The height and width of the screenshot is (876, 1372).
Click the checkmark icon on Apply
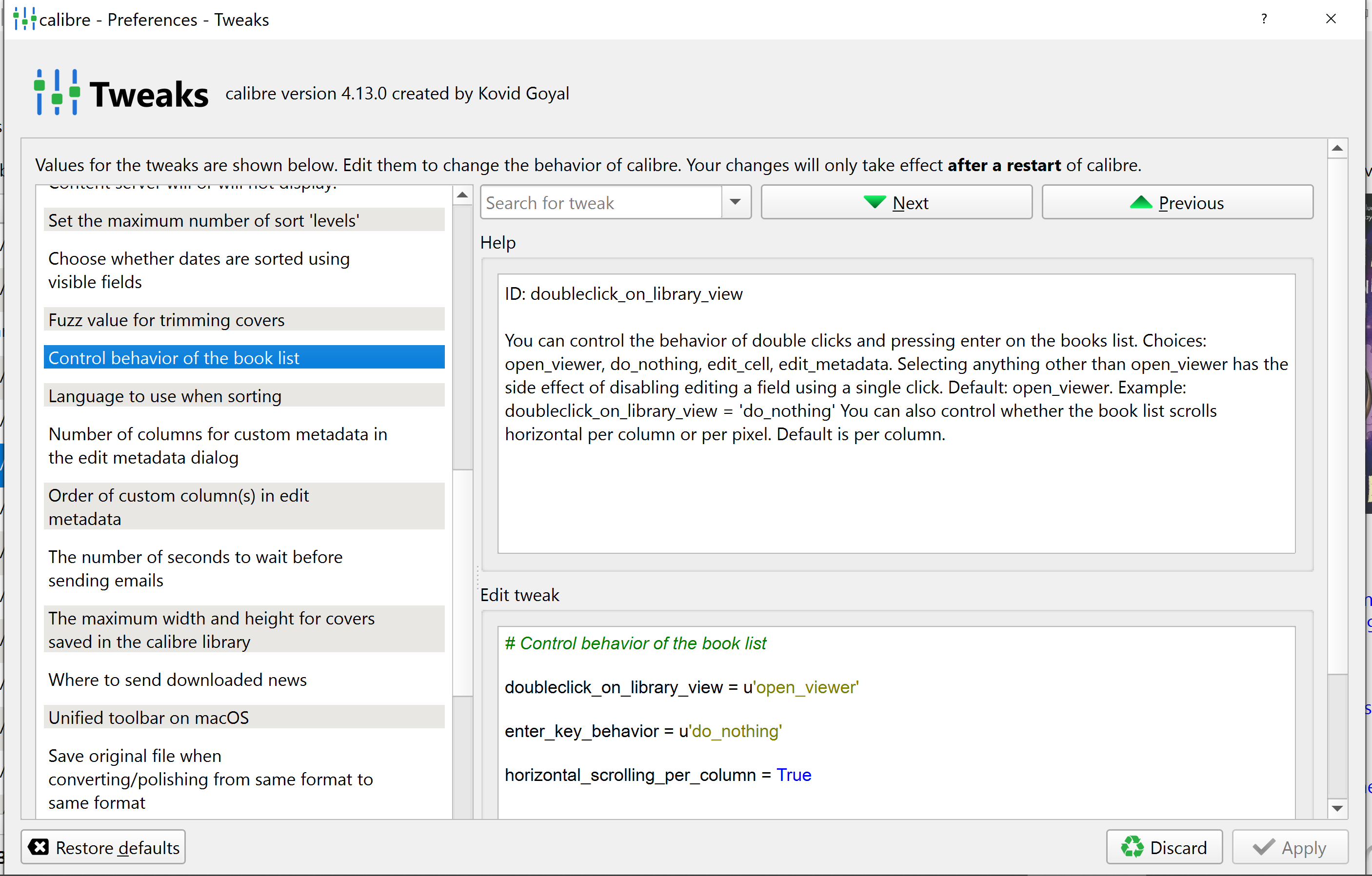[1263, 847]
